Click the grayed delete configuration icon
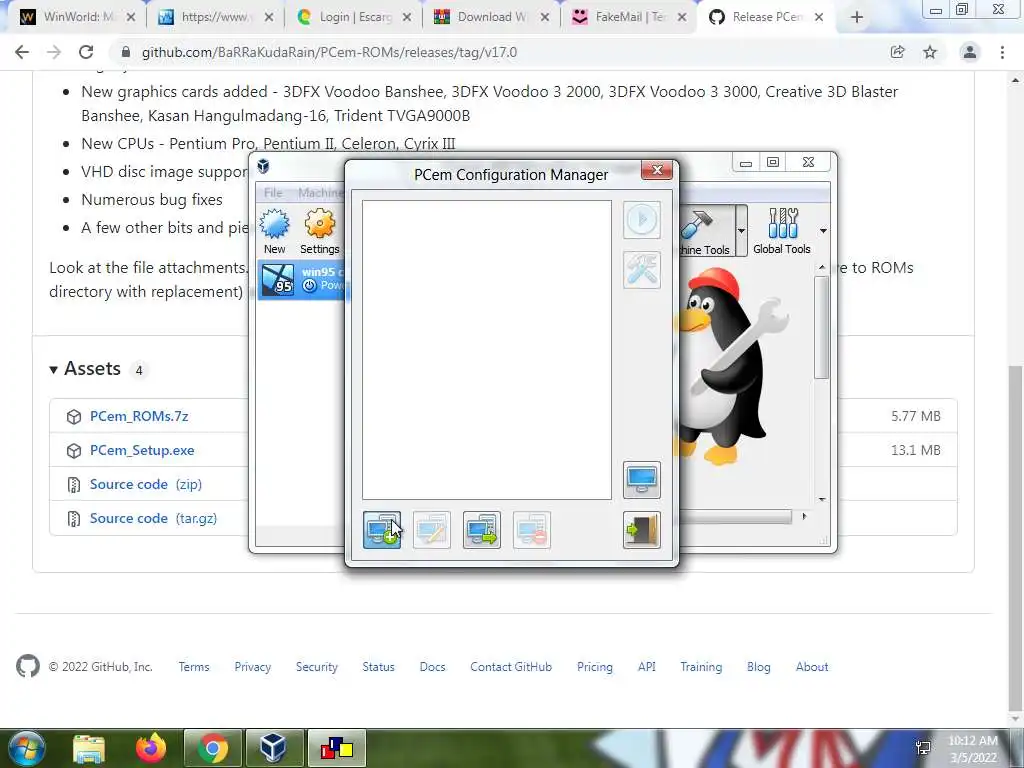This screenshot has height=768, width=1024. pyautogui.click(x=532, y=530)
